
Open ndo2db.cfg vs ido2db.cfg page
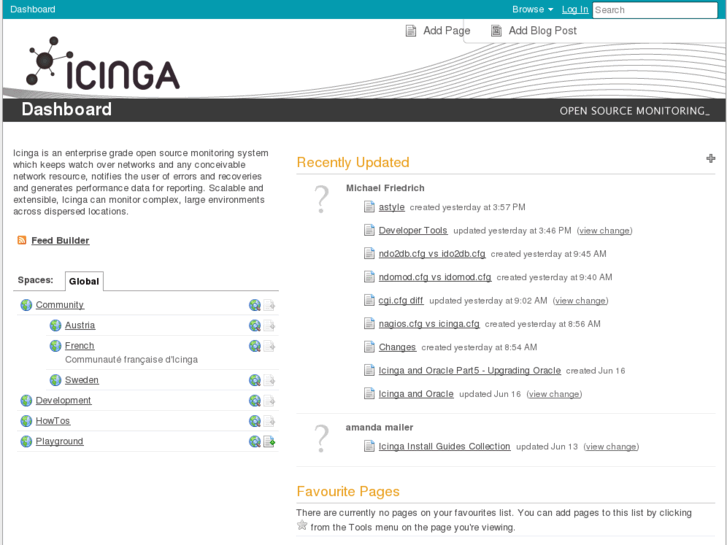432,254
